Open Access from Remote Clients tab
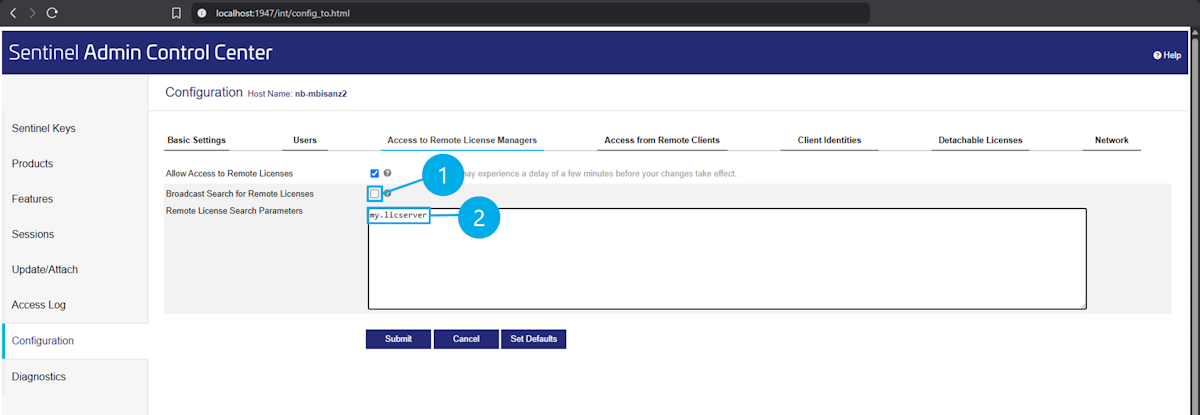Viewport: 1200px width, 415px height. pos(662,140)
